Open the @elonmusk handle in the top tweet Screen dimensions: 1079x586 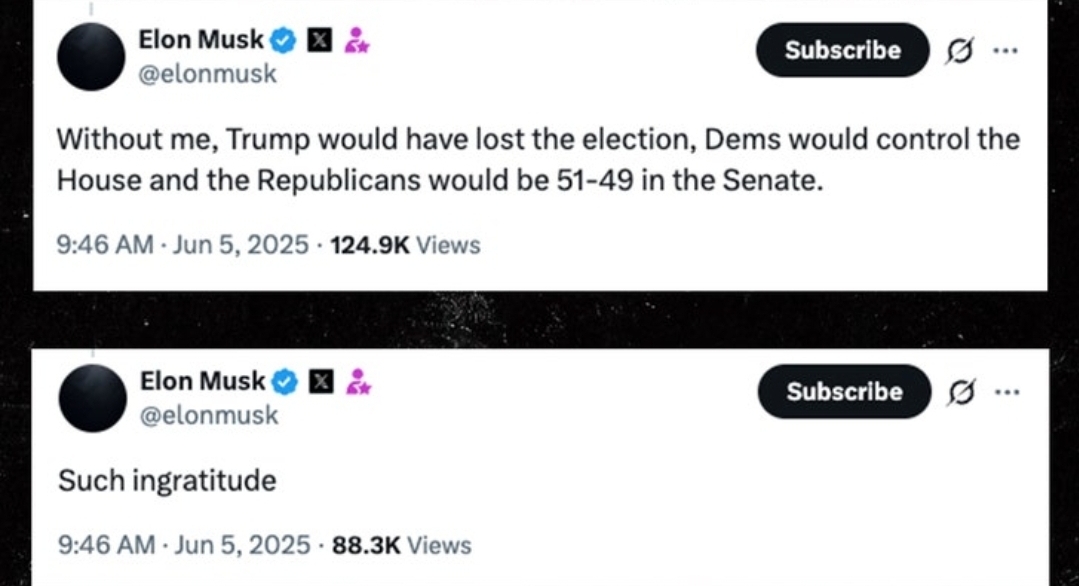206,74
